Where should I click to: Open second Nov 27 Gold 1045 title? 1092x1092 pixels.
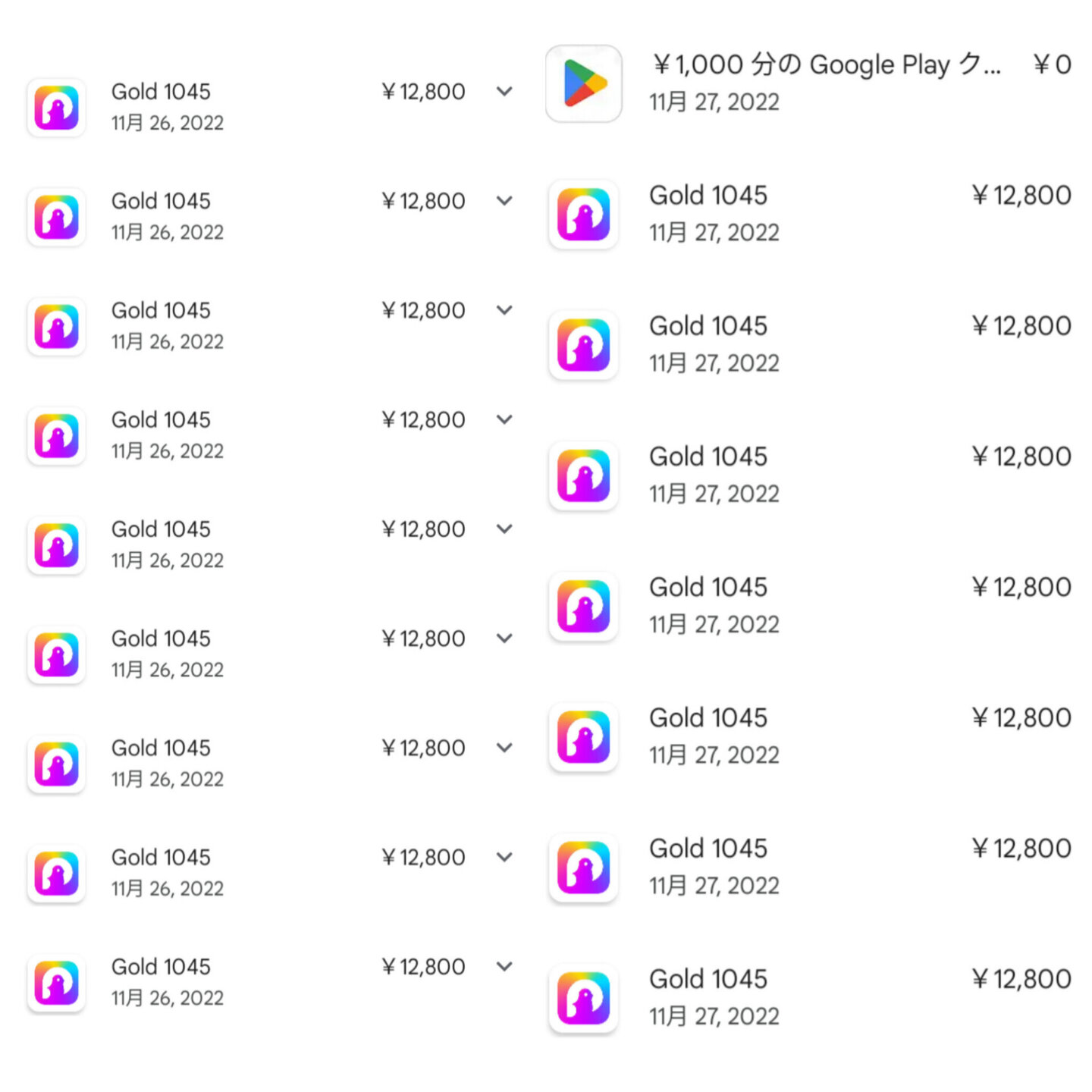pyautogui.click(x=708, y=326)
